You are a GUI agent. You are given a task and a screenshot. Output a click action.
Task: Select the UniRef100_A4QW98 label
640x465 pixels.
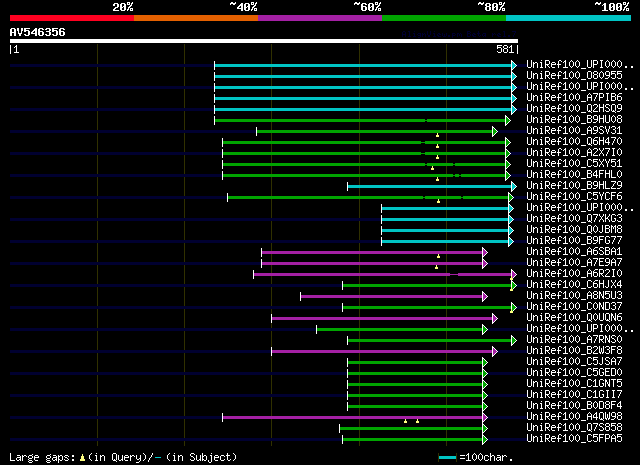point(574,417)
